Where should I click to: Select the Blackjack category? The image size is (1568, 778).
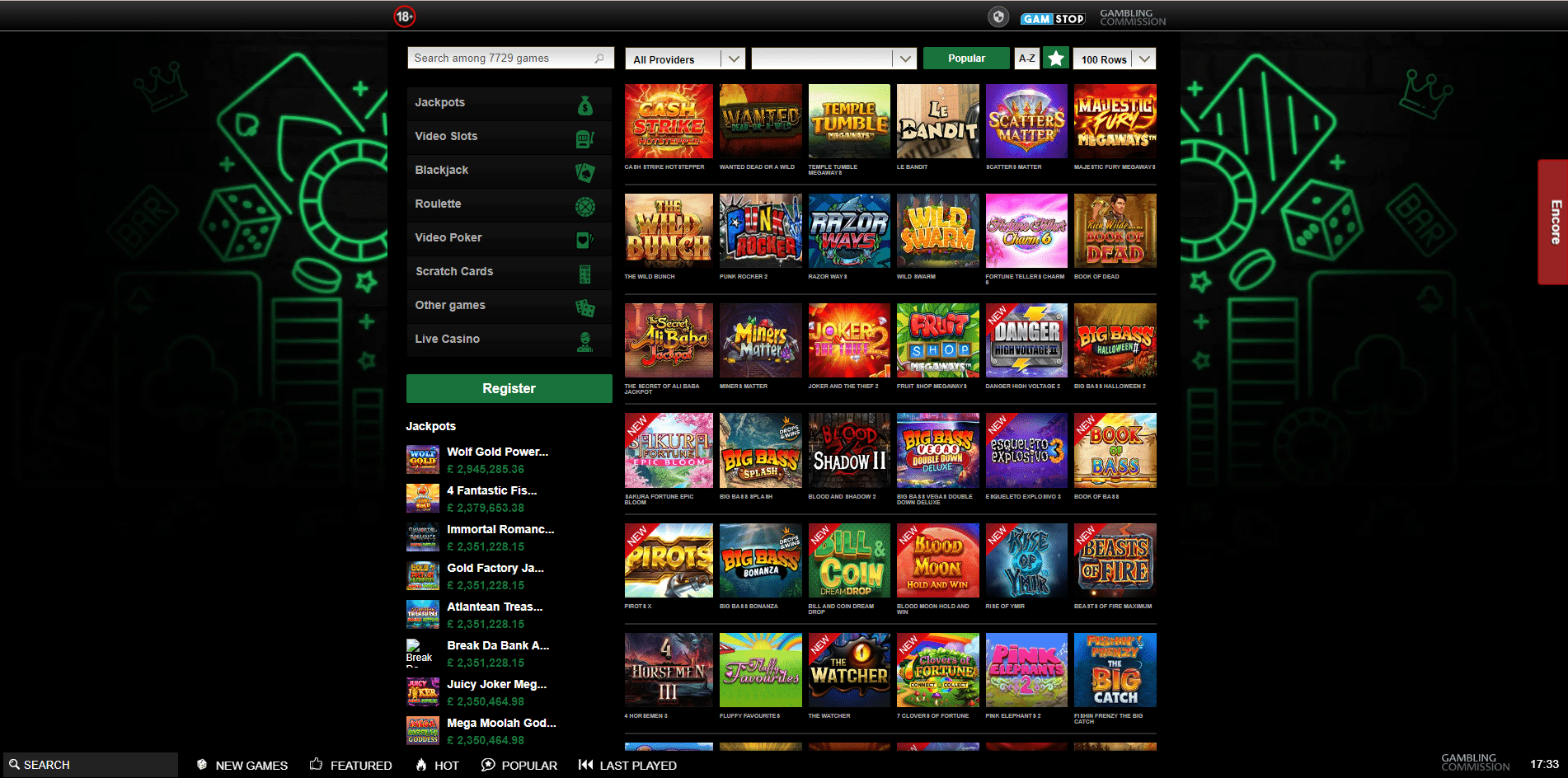pyautogui.click(x=509, y=171)
